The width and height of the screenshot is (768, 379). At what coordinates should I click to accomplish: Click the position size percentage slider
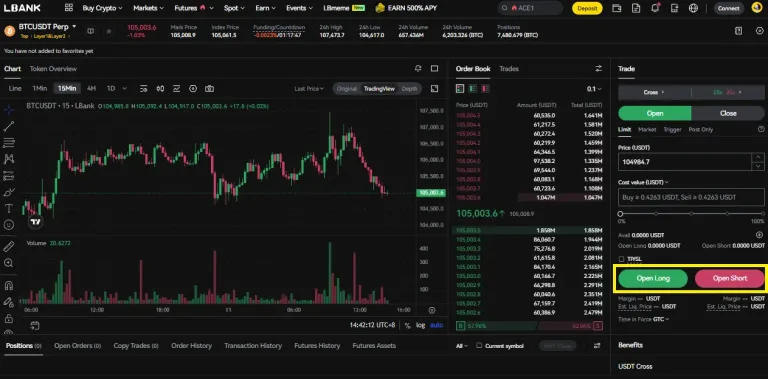(691, 214)
